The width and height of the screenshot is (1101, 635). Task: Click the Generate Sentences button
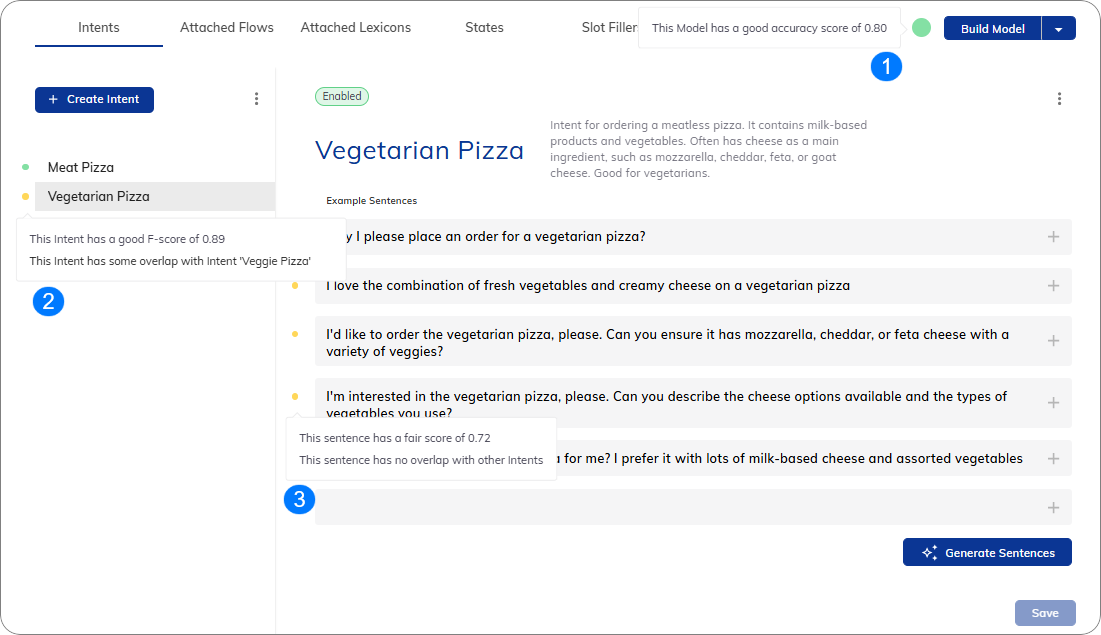(x=987, y=552)
